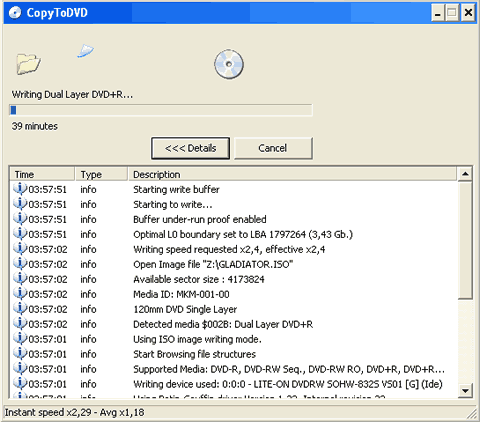Collapse log with '<<< Details' button
The width and height of the screenshot is (480, 422).
pyautogui.click(x=190, y=148)
